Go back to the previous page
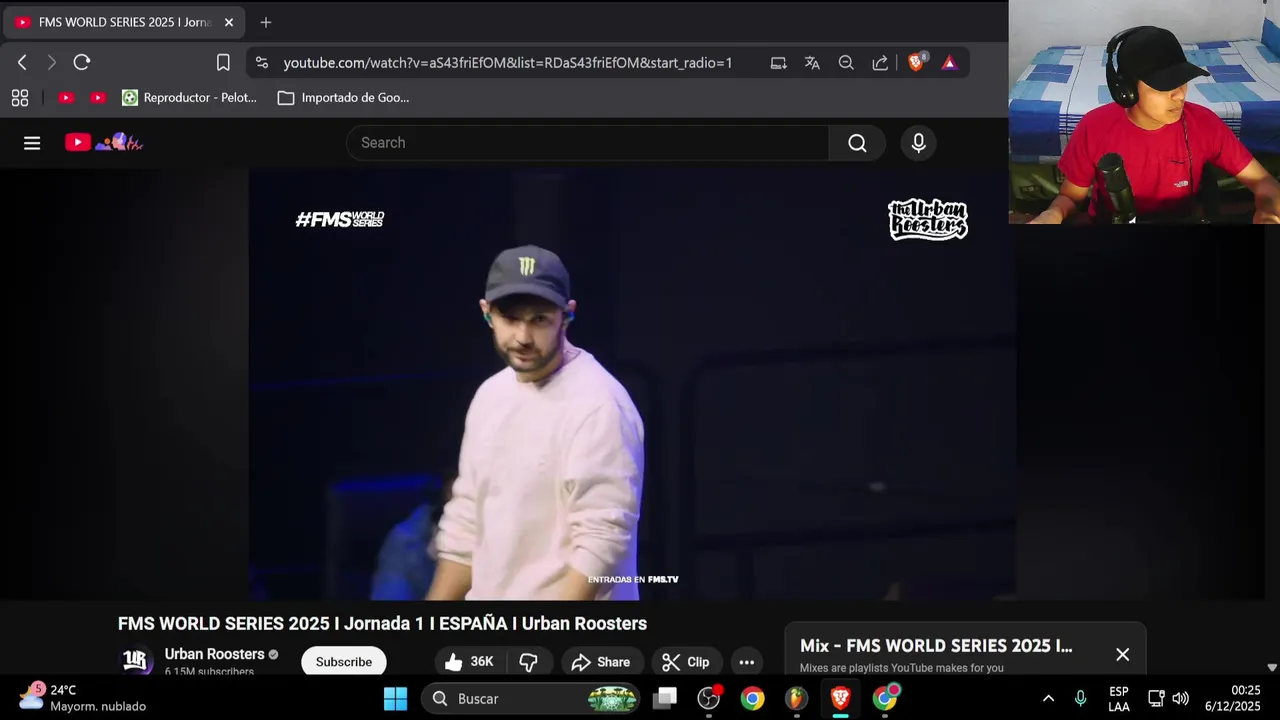The image size is (1280, 720). [22, 62]
